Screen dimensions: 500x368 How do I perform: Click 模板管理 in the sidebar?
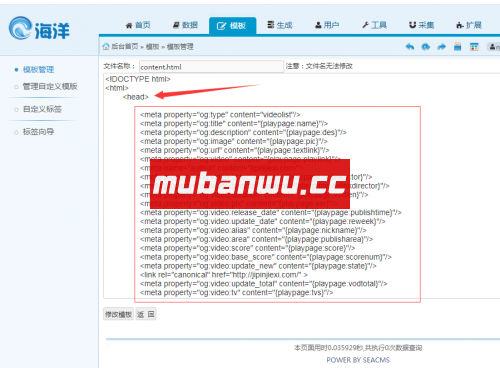point(38,70)
